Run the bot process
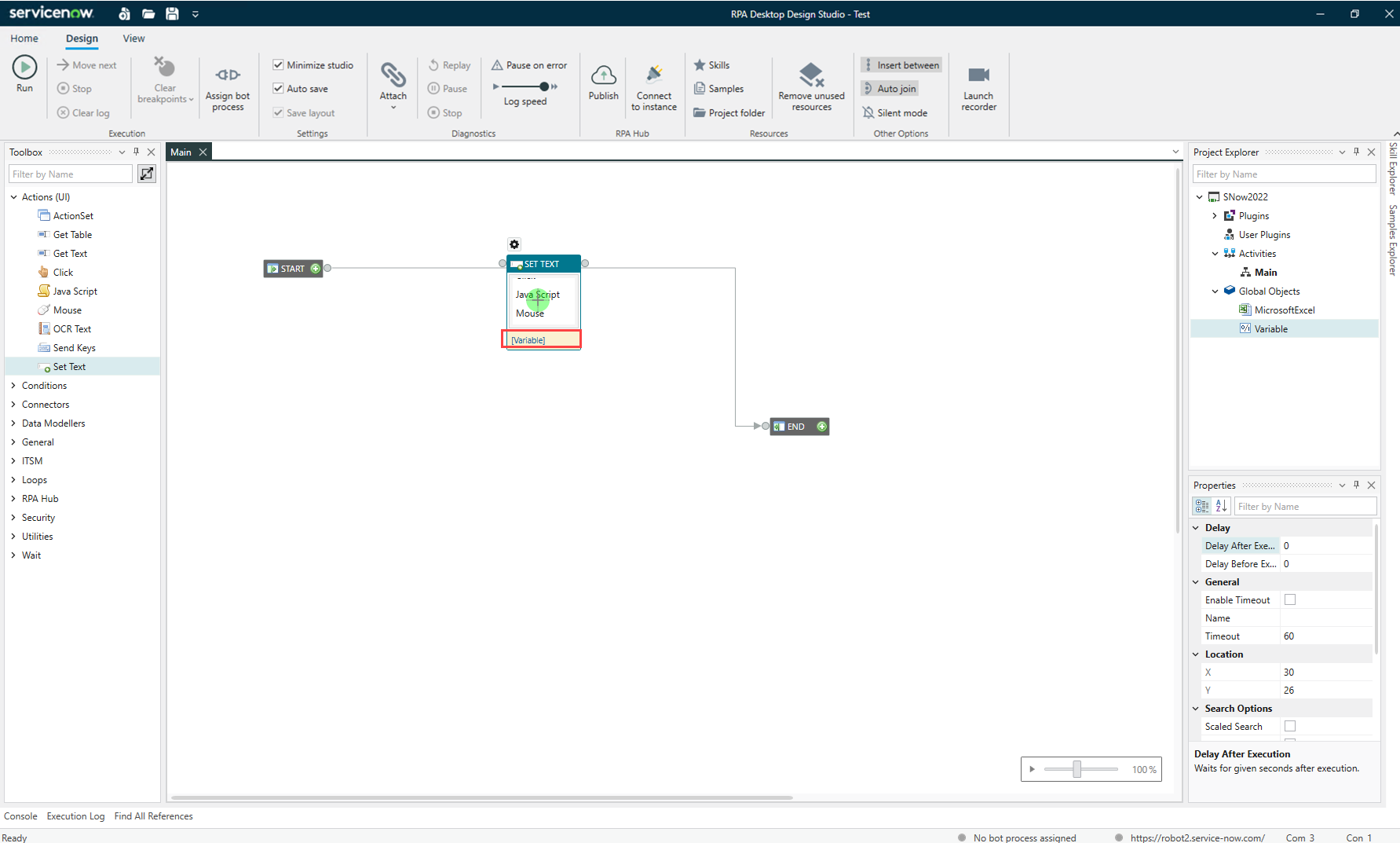1400x843 pixels. click(24, 74)
